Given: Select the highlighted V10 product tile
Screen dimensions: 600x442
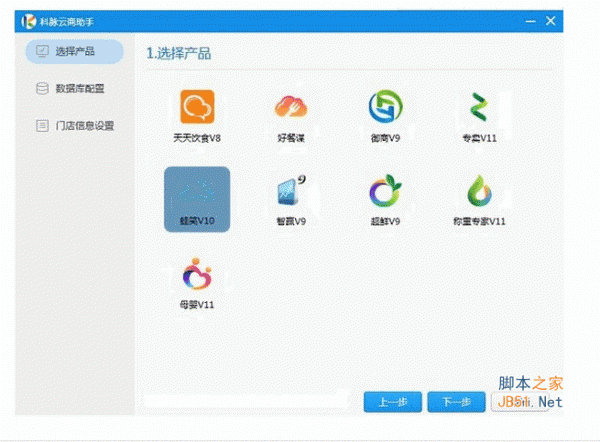Looking at the screenshot, I should [197, 199].
